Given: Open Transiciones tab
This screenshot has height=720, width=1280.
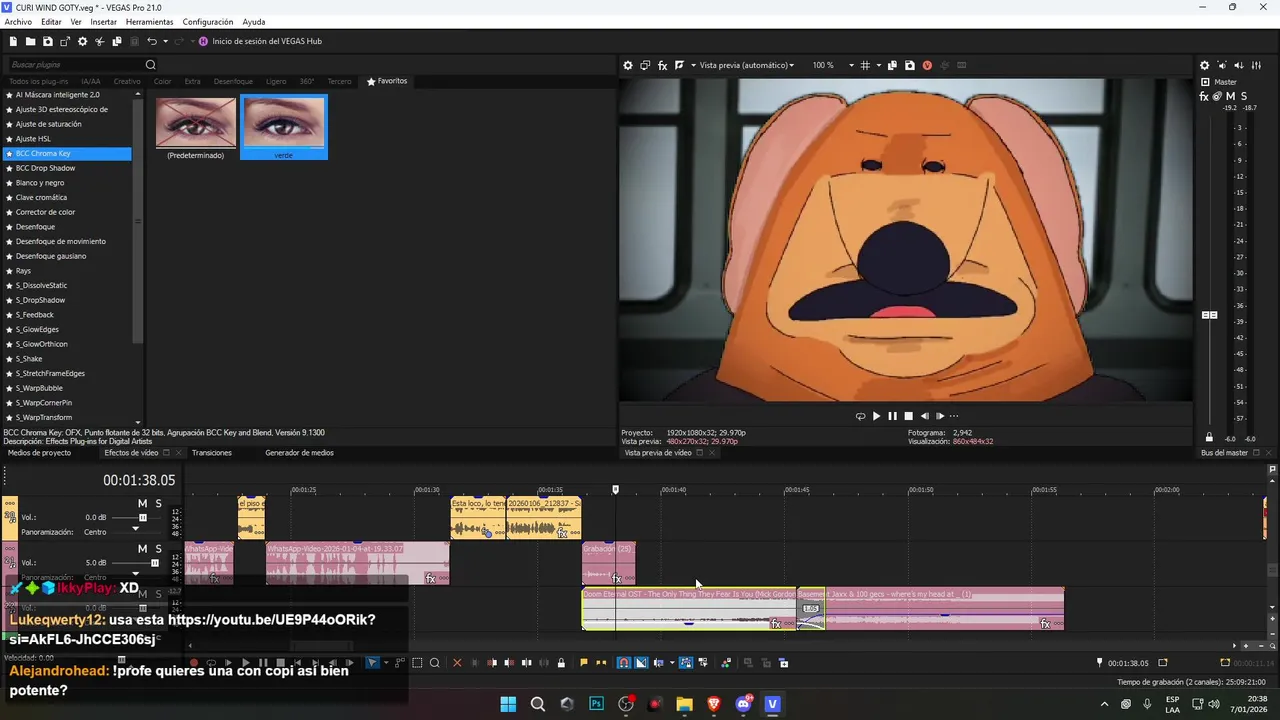Looking at the screenshot, I should point(212,453).
